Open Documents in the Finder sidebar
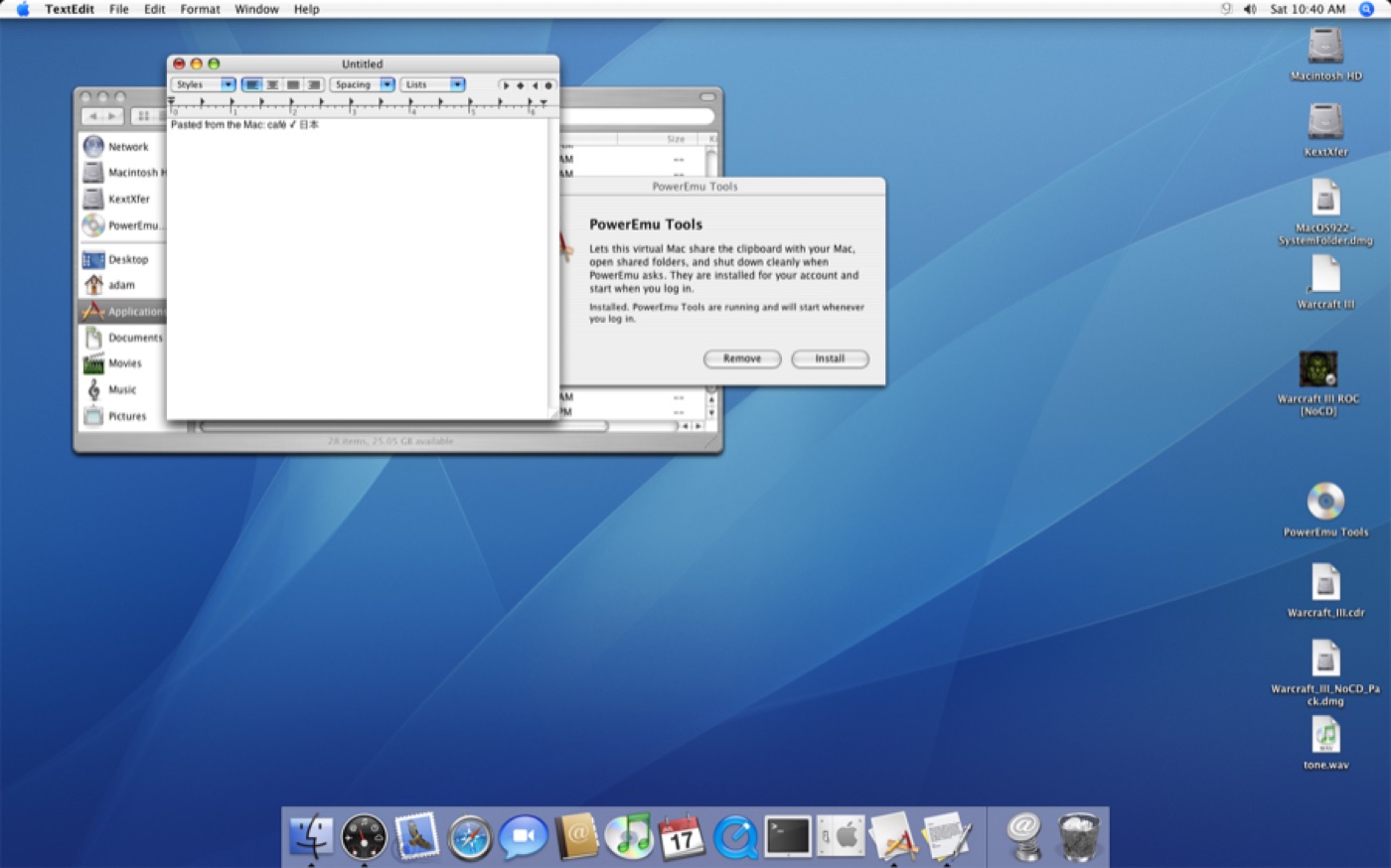Viewport: 1391px width, 868px height. click(x=120, y=338)
